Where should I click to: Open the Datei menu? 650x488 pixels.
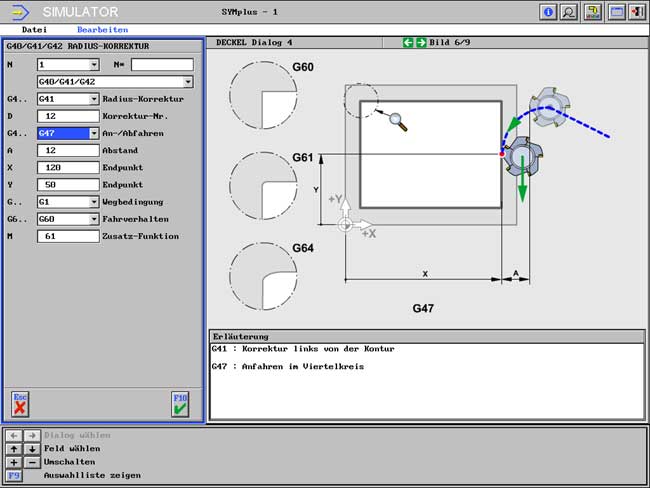pos(34,30)
